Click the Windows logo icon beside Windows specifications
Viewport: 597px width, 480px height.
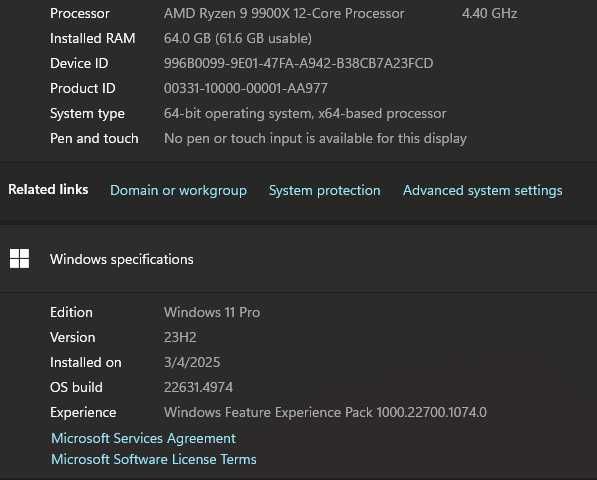pyautogui.click(x=19, y=259)
